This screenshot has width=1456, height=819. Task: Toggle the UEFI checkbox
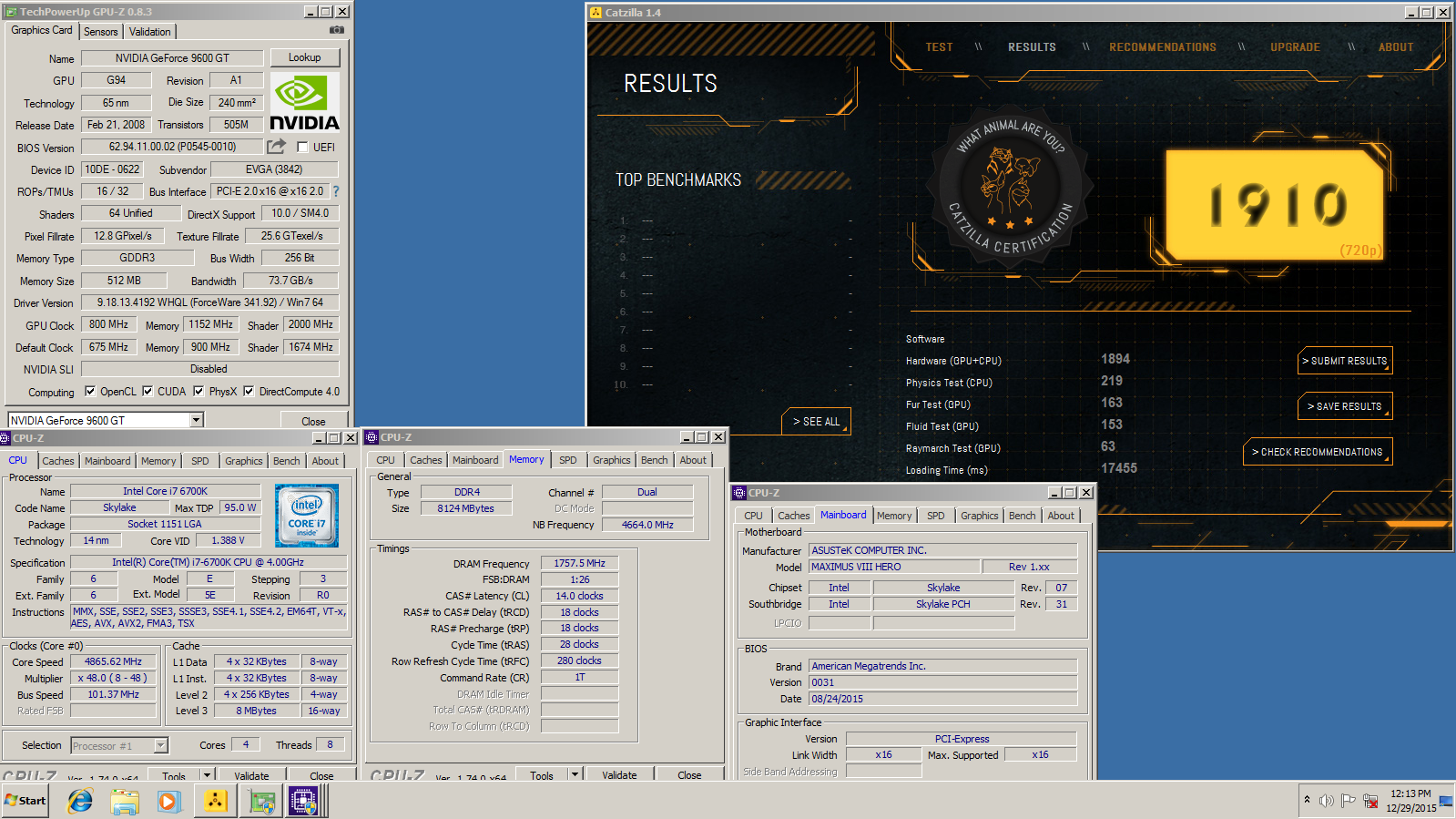[303, 147]
